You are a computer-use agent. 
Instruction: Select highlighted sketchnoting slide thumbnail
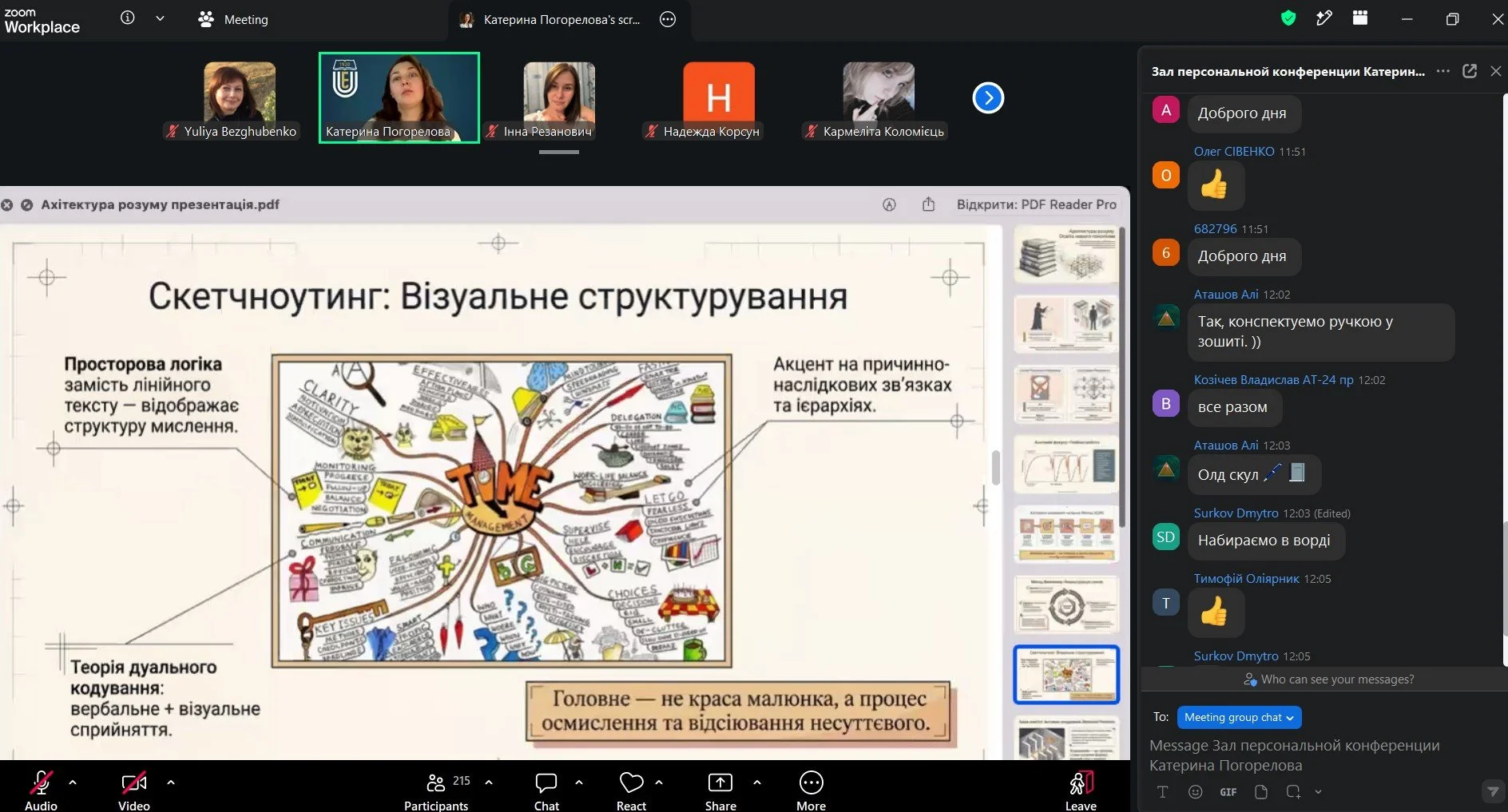coord(1066,675)
